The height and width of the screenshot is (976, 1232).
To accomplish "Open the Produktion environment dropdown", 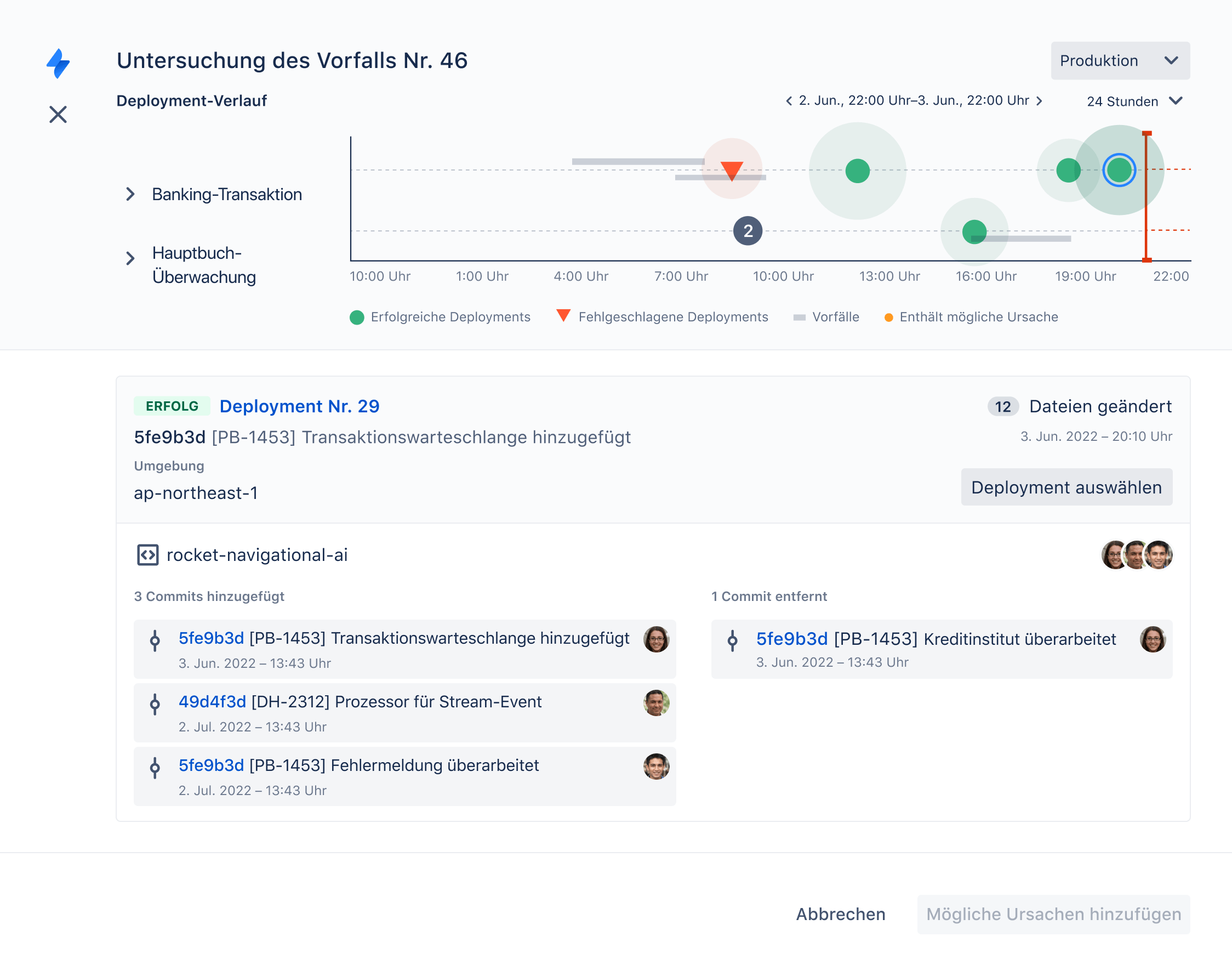I will [1120, 60].
